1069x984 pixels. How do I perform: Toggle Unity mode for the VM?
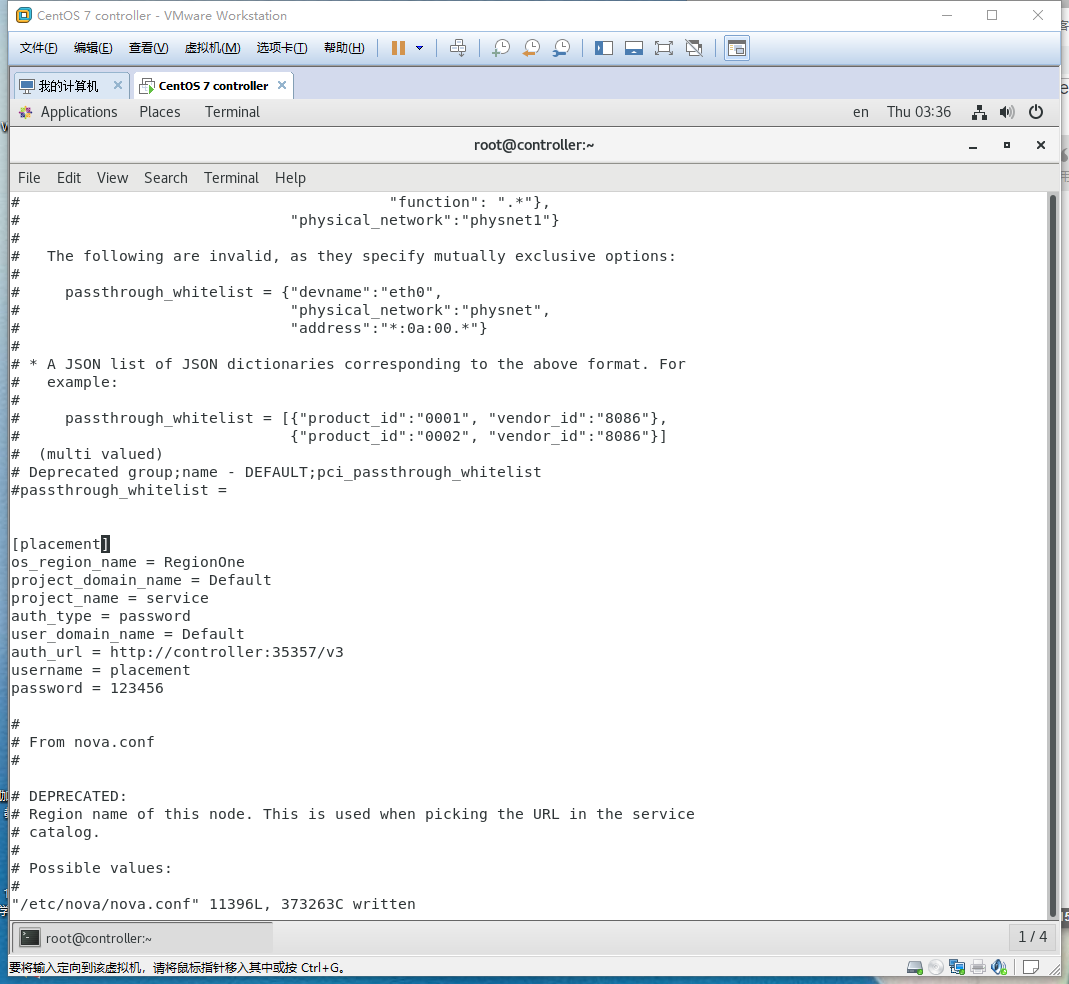tap(694, 47)
